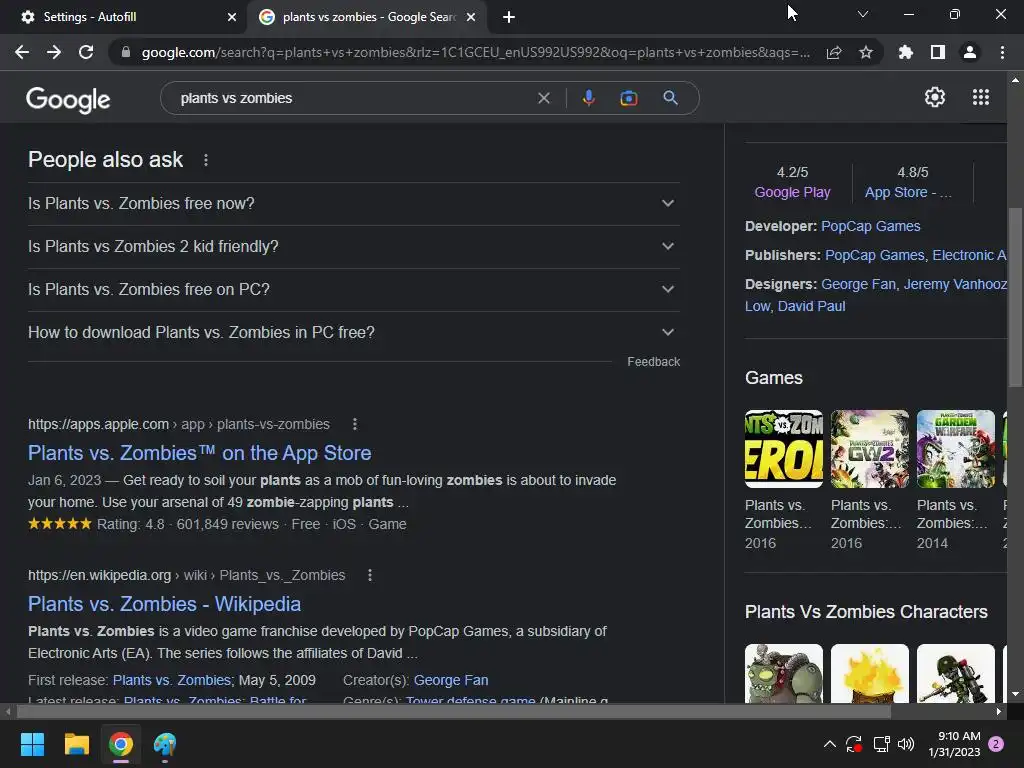Open Chrome from the taskbar
Screen dimensions: 1024x768
click(x=120, y=744)
